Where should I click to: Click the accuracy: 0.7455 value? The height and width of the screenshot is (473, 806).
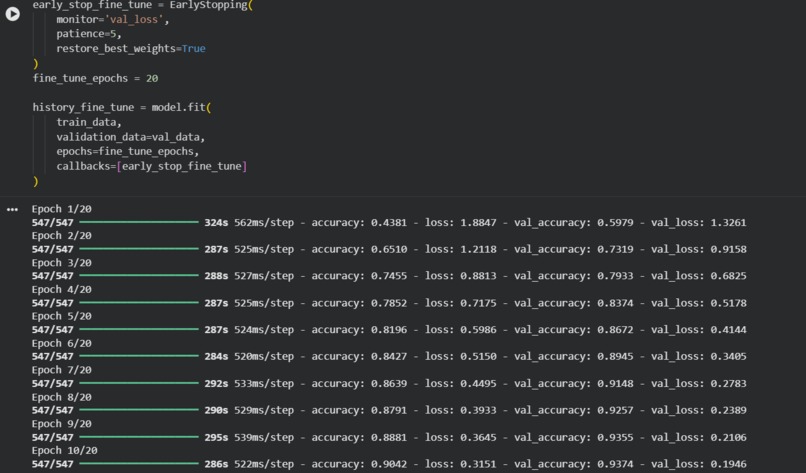tap(359, 276)
